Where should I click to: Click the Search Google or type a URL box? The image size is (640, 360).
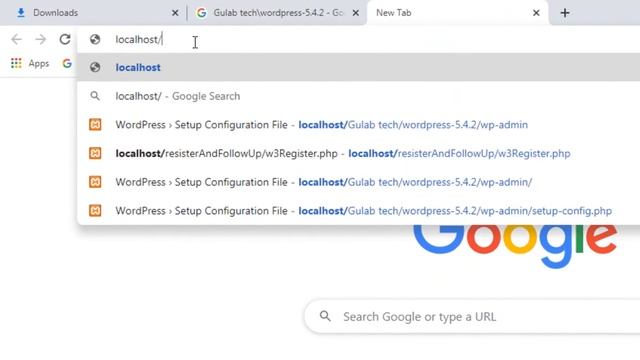pyautogui.click(x=472, y=316)
